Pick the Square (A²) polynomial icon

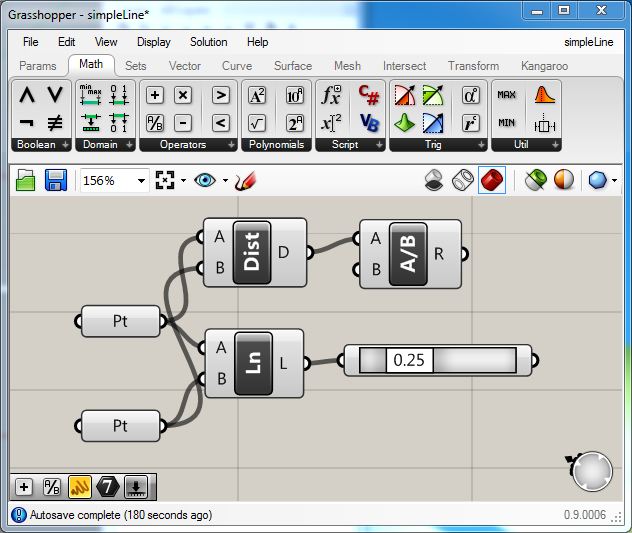(257, 96)
